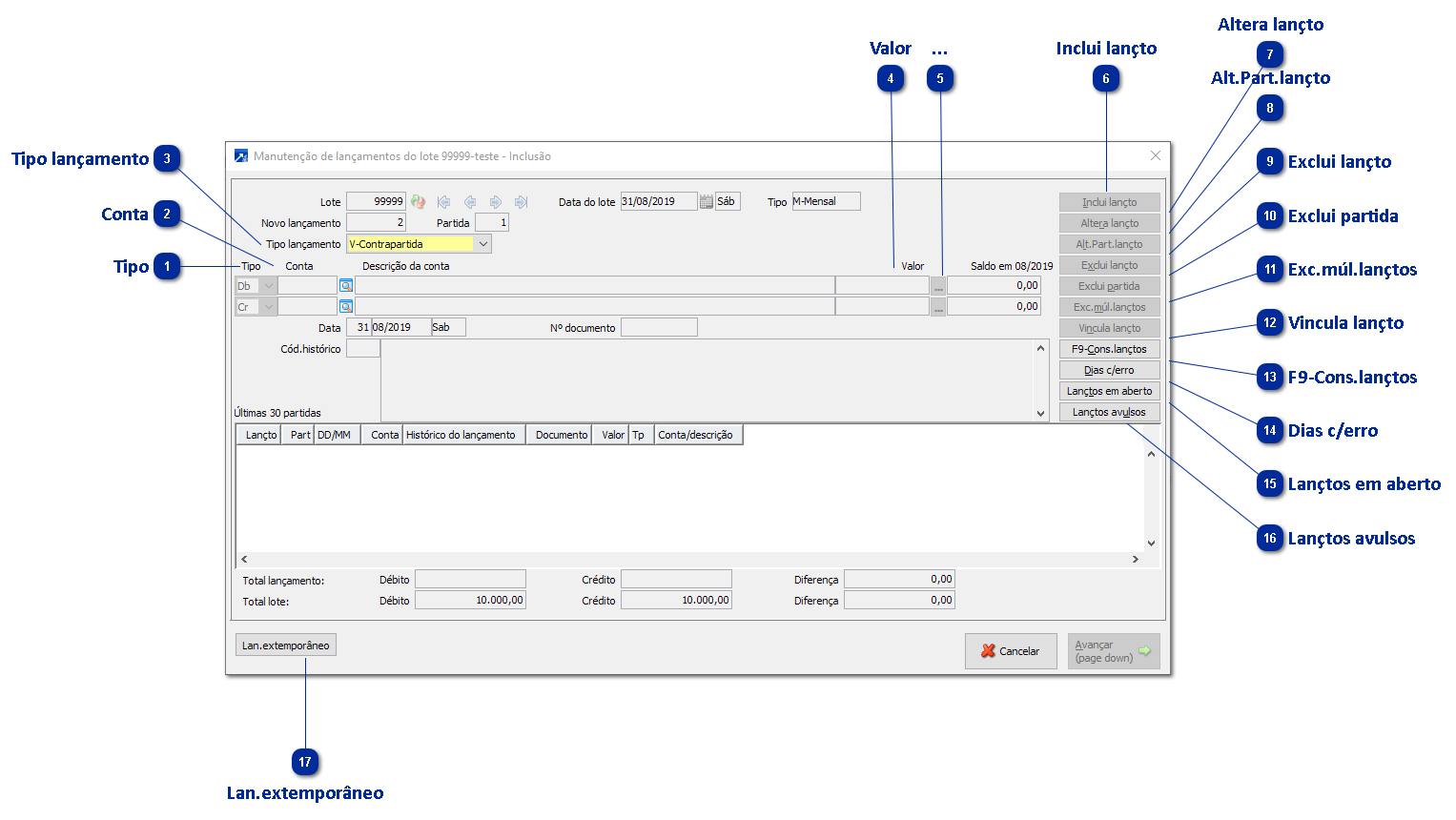Click the Valor field on the Db row
The image size is (1456, 820).
tap(882, 285)
